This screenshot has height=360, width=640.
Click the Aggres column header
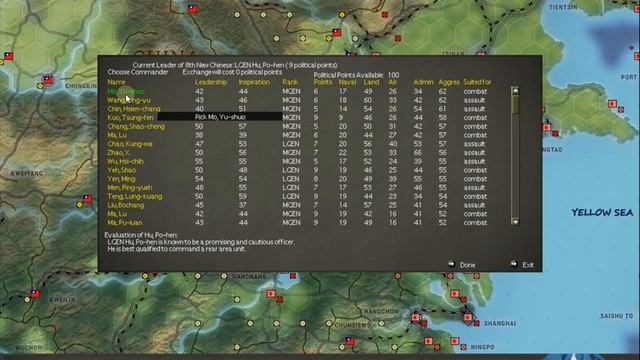tap(449, 82)
